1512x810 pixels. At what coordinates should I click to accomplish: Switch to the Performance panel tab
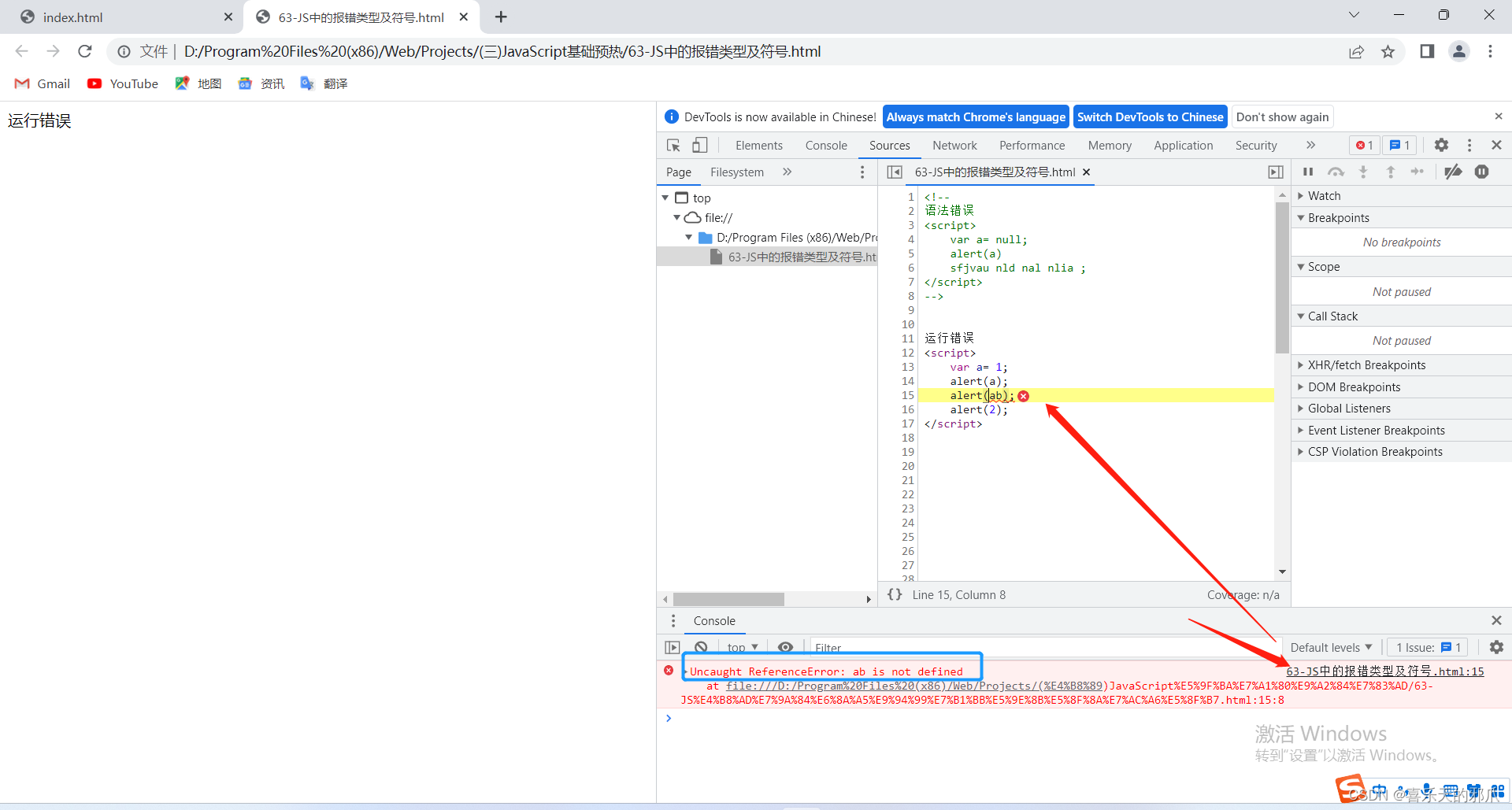[x=1032, y=146]
